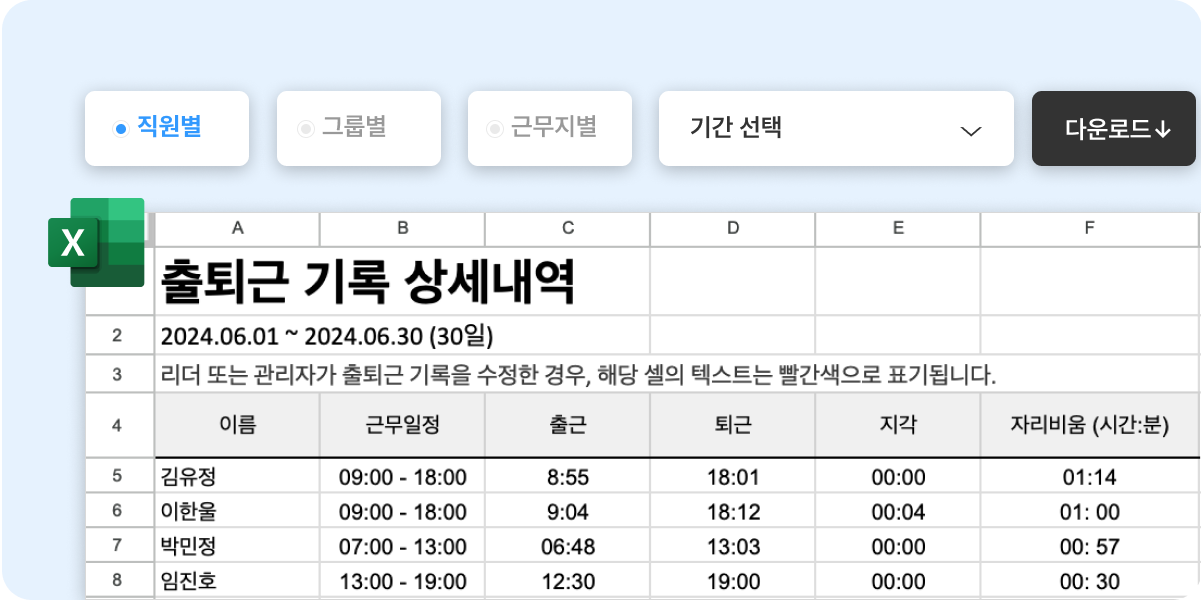
Task: Switch to the 그룹별 view tab
Action: click(358, 128)
